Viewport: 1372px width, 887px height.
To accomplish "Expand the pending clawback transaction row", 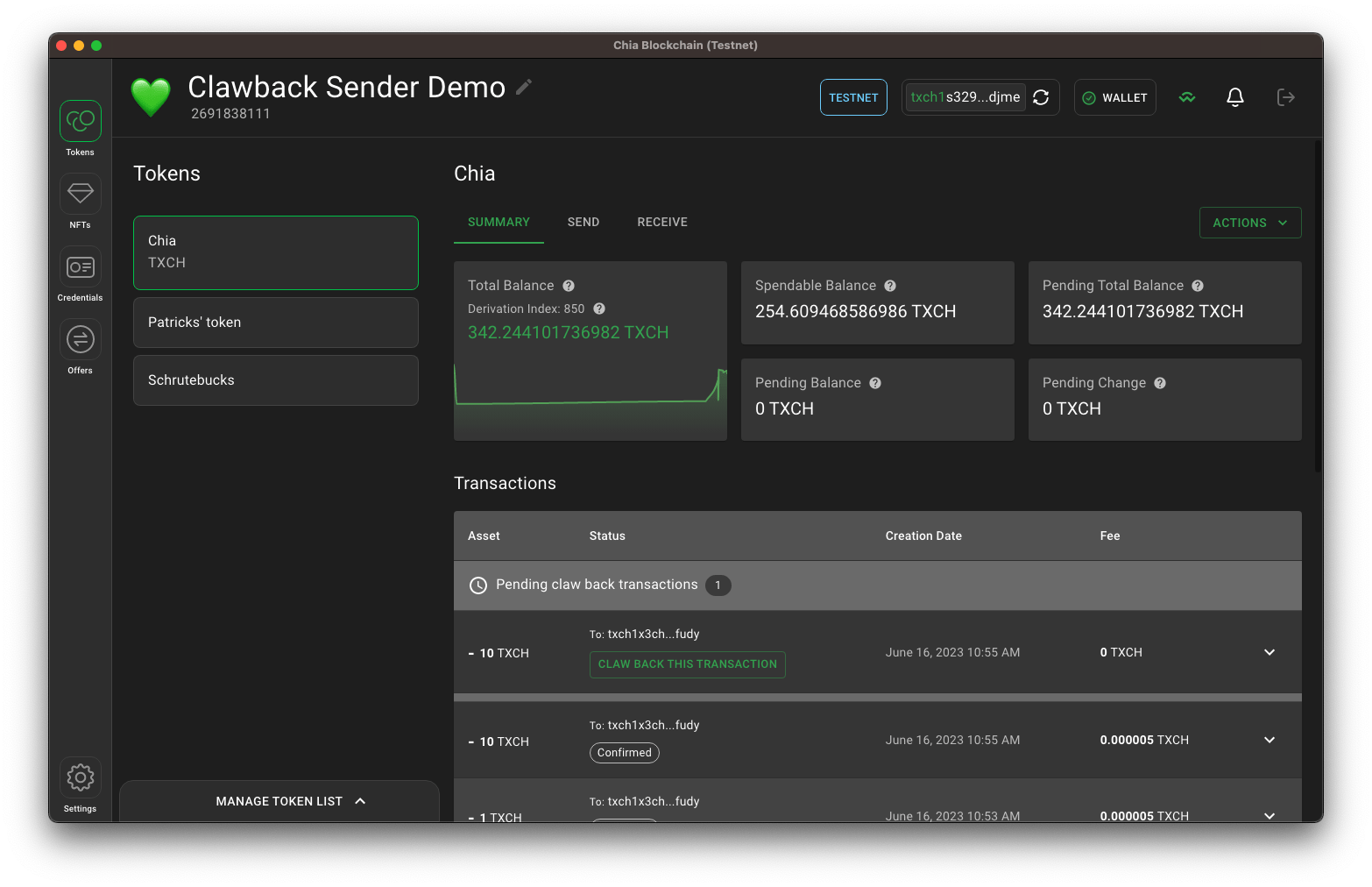I will 1269,652.
